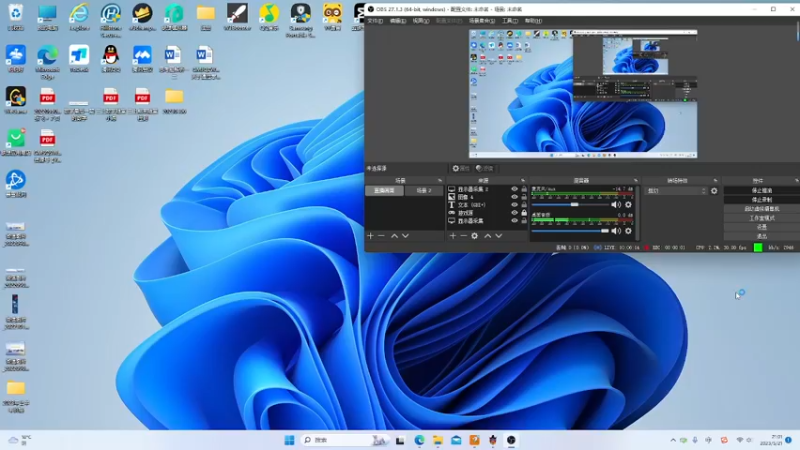800x450 pixels.
Task: Open Mail app from the taskbar
Action: 456,440
